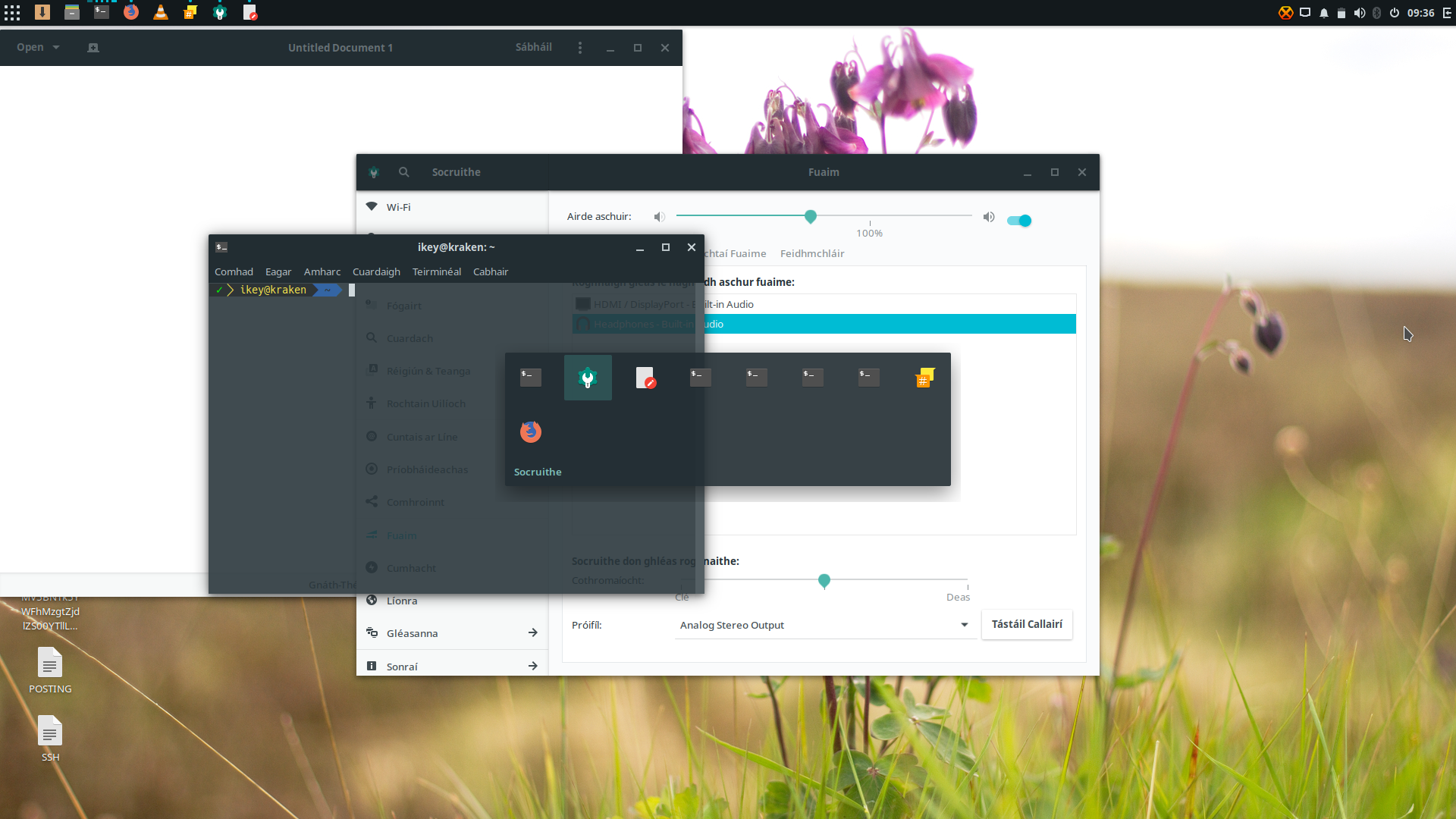Viewport: 1456px width, 819px height.
Task: Click the settings app icon left of the search icon
Action: click(374, 172)
